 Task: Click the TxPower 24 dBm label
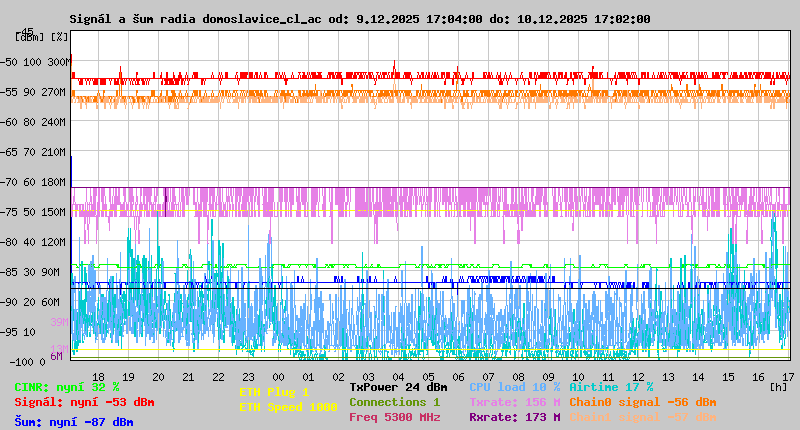pyautogui.click(x=398, y=387)
